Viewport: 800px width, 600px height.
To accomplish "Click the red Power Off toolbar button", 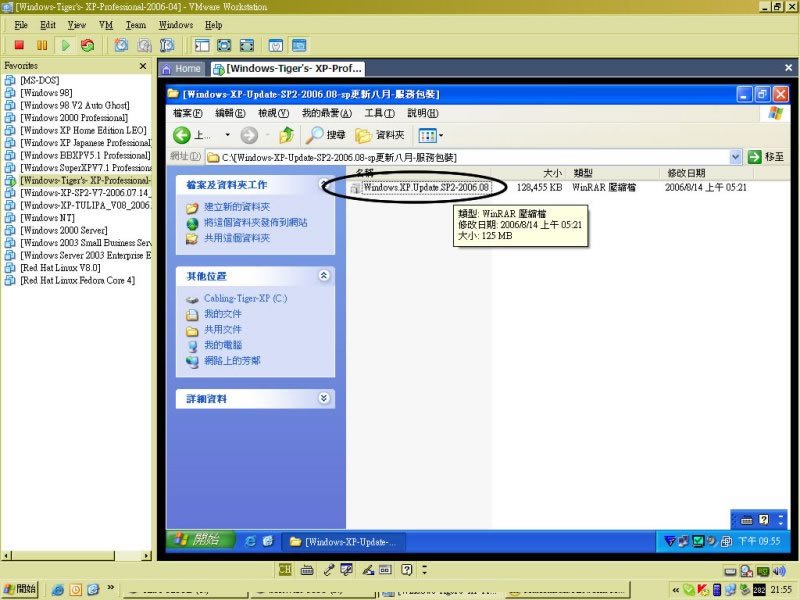I will (x=19, y=45).
